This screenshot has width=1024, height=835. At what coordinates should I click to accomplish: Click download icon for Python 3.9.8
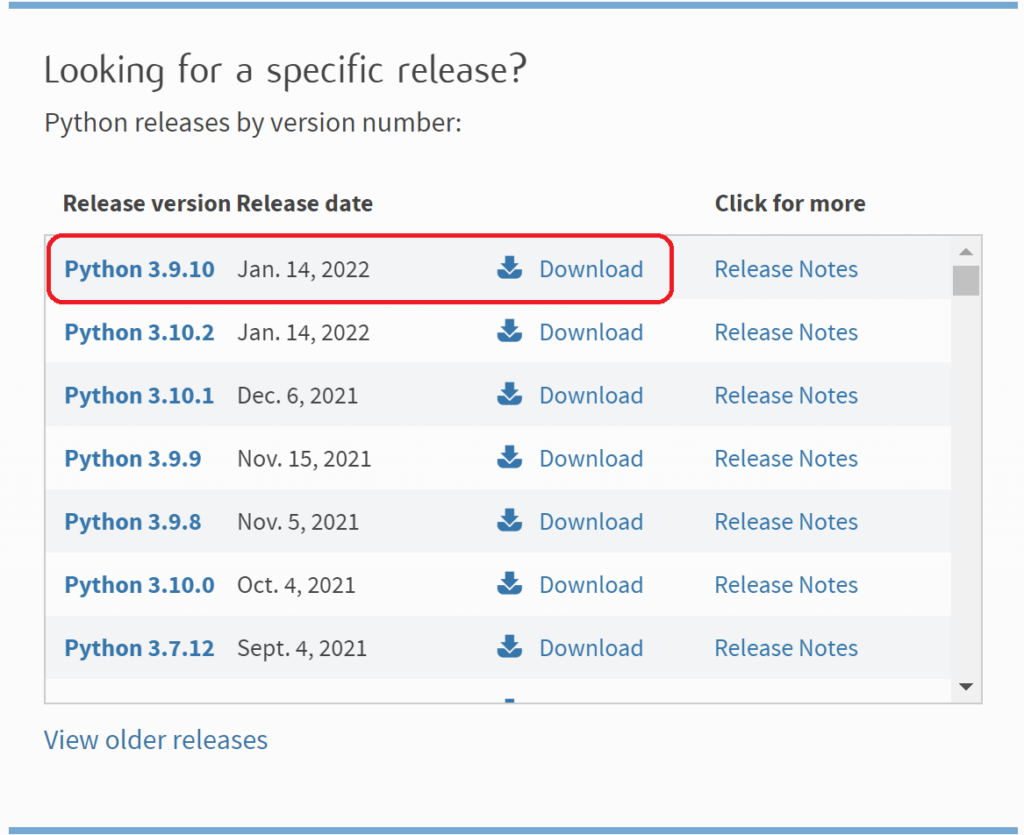(x=510, y=520)
